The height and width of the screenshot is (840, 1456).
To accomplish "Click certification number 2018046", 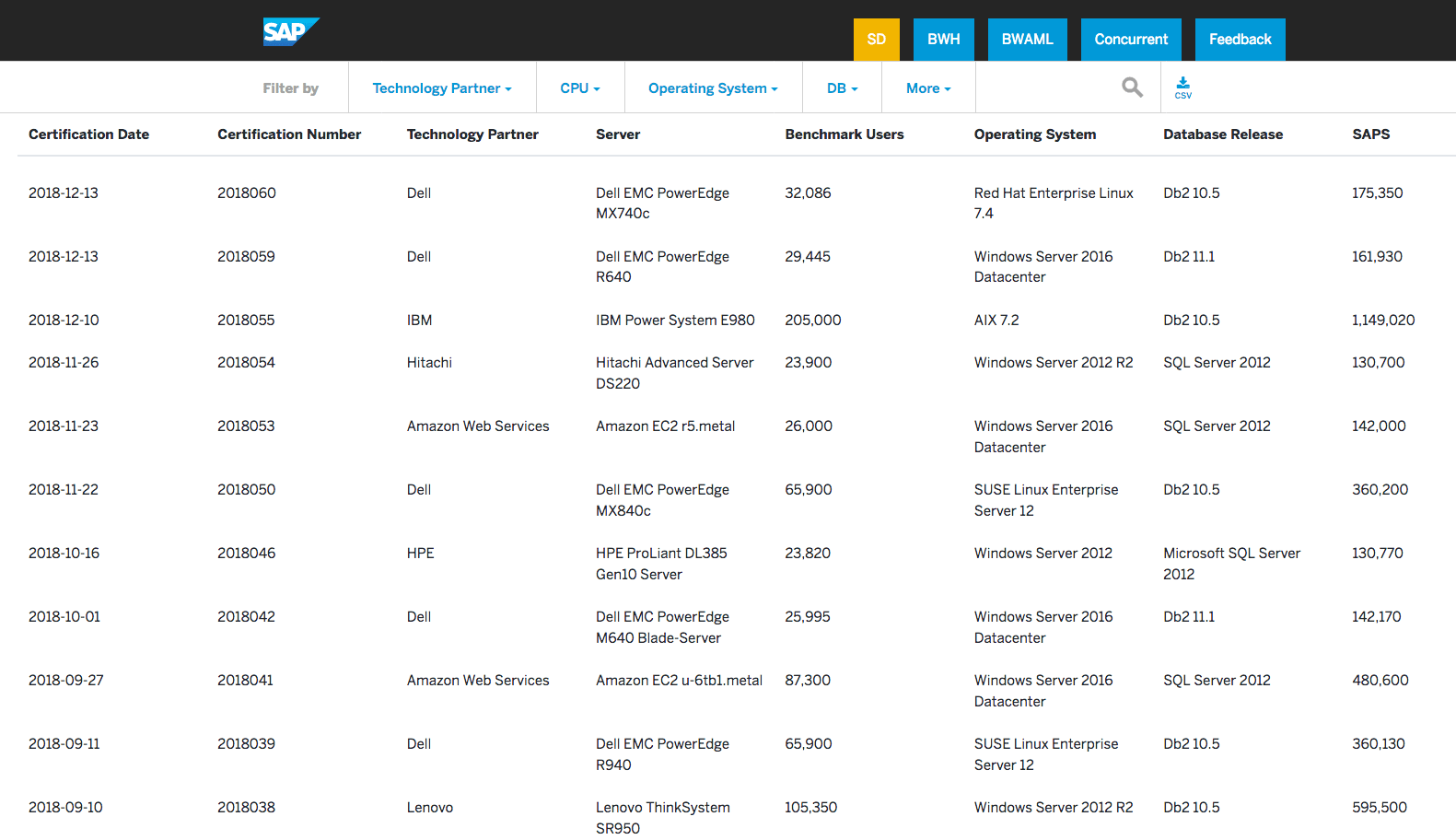I will tap(246, 554).
